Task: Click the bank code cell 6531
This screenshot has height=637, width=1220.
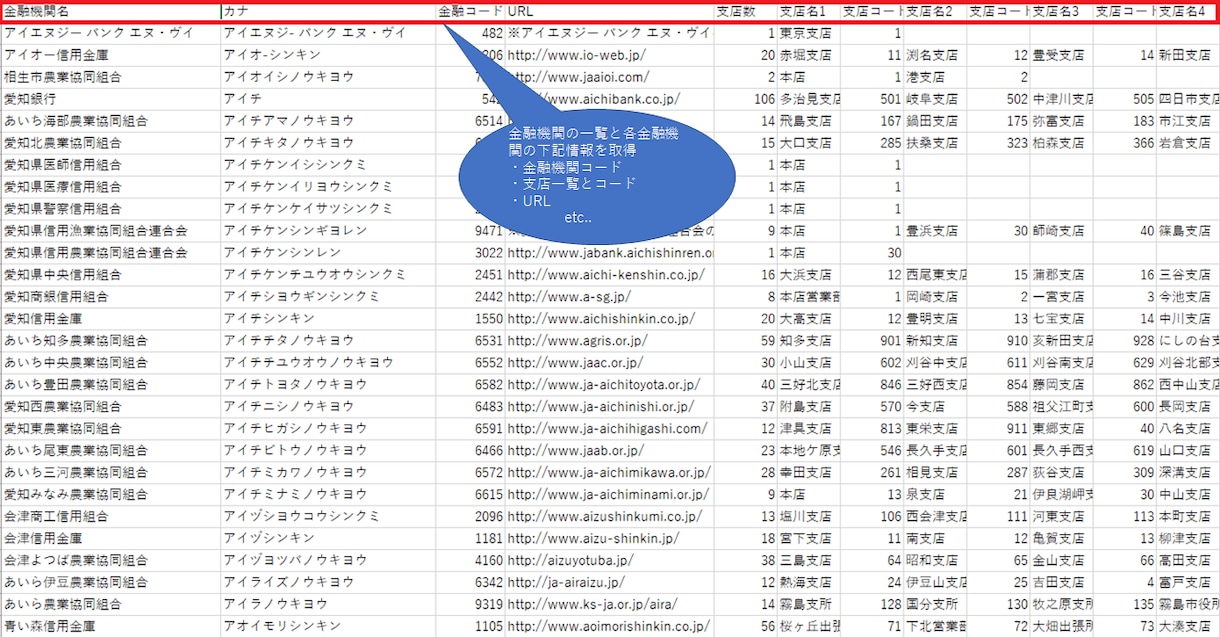Action: coord(471,341)
